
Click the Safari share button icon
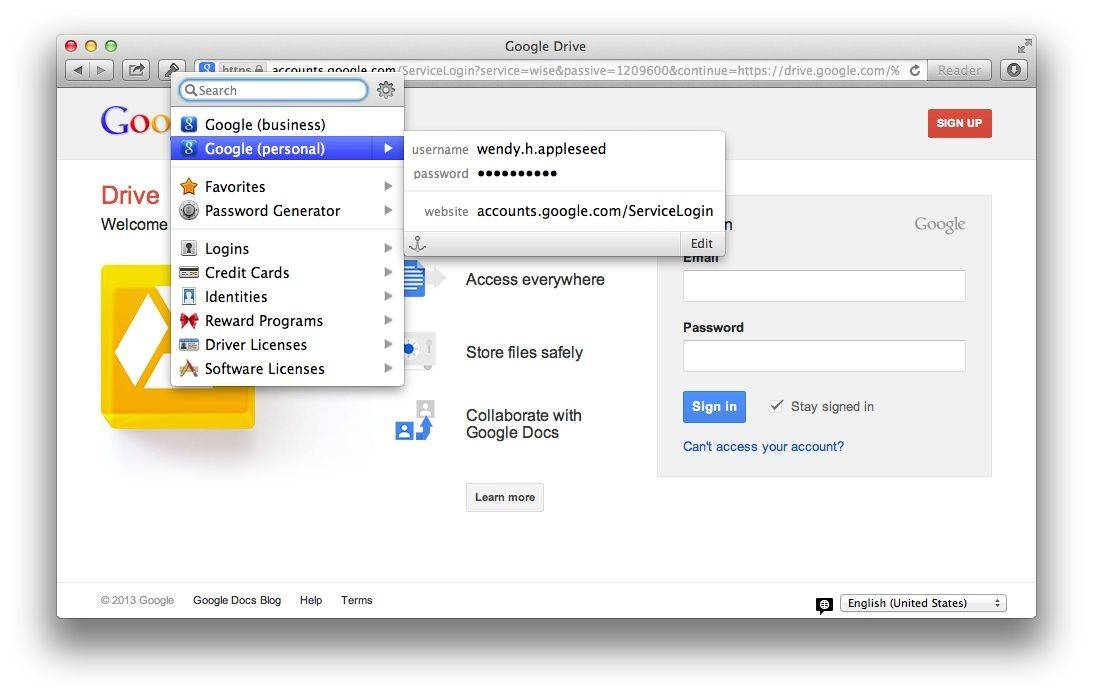click(136, 70)
